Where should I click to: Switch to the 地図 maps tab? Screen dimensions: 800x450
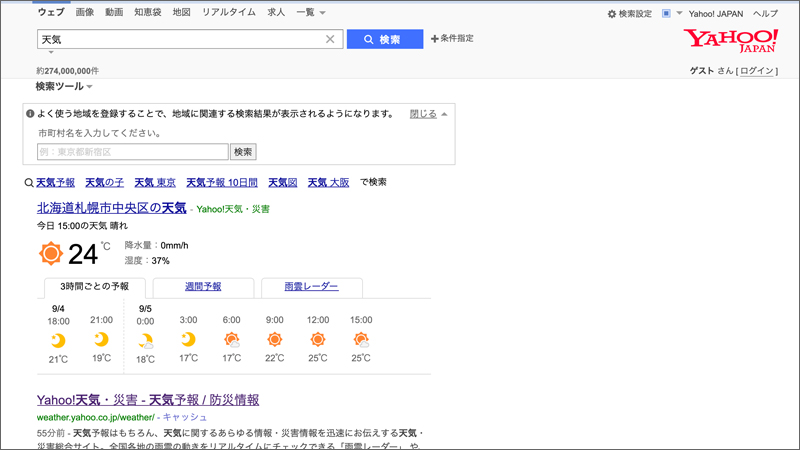[182, 12]
